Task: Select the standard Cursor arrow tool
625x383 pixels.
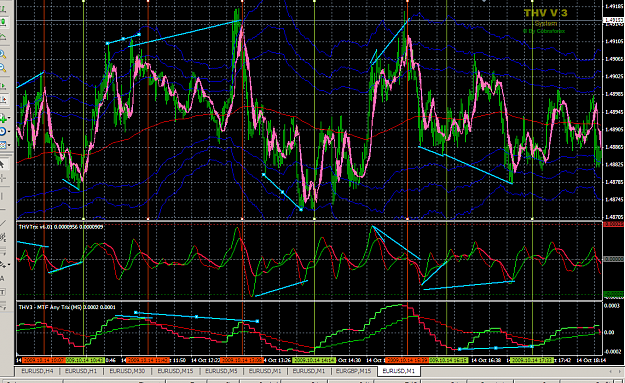Action: point(3,164)
